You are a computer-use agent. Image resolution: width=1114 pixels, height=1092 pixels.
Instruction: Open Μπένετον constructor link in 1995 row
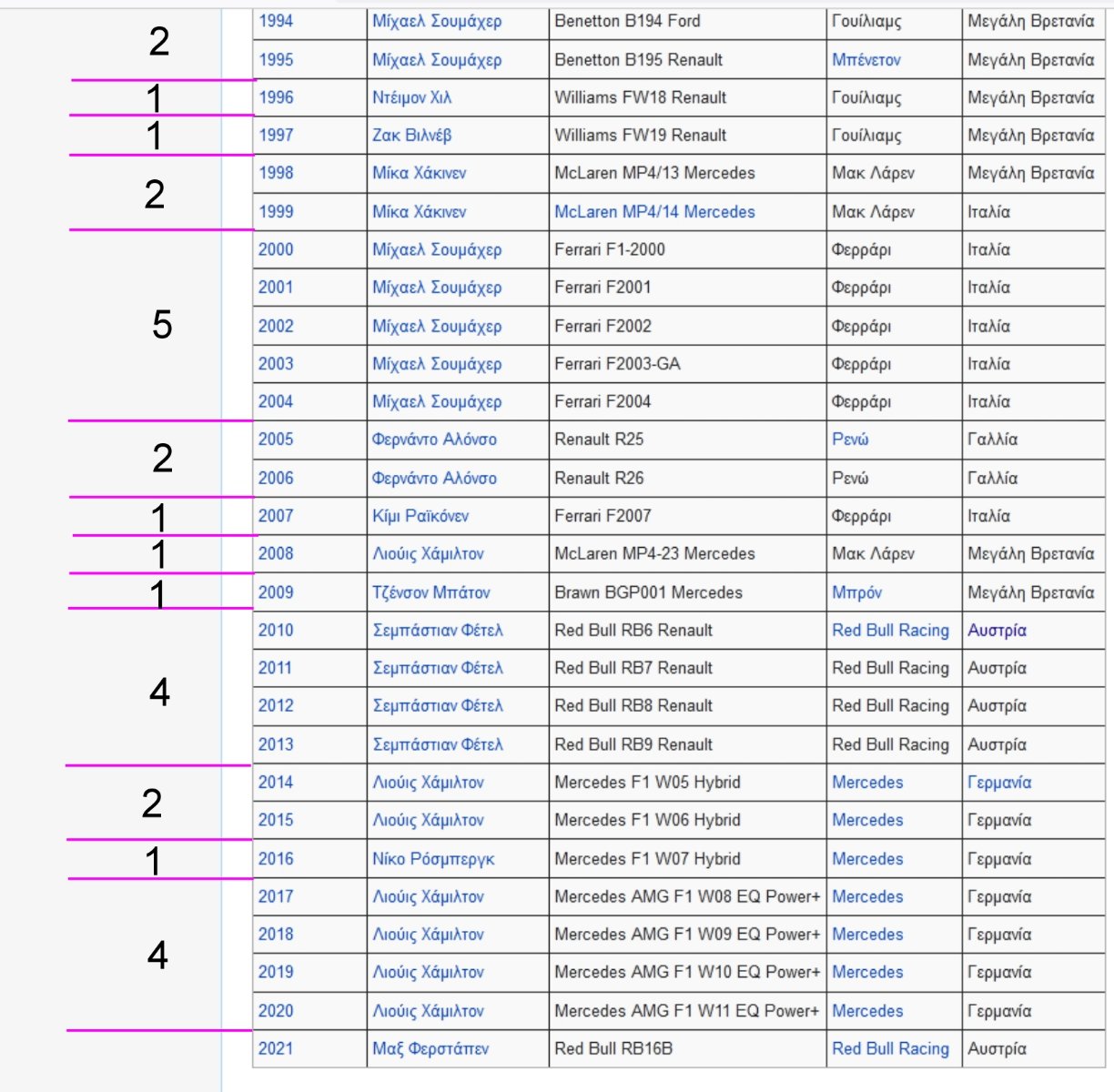[x=866, y=60]
